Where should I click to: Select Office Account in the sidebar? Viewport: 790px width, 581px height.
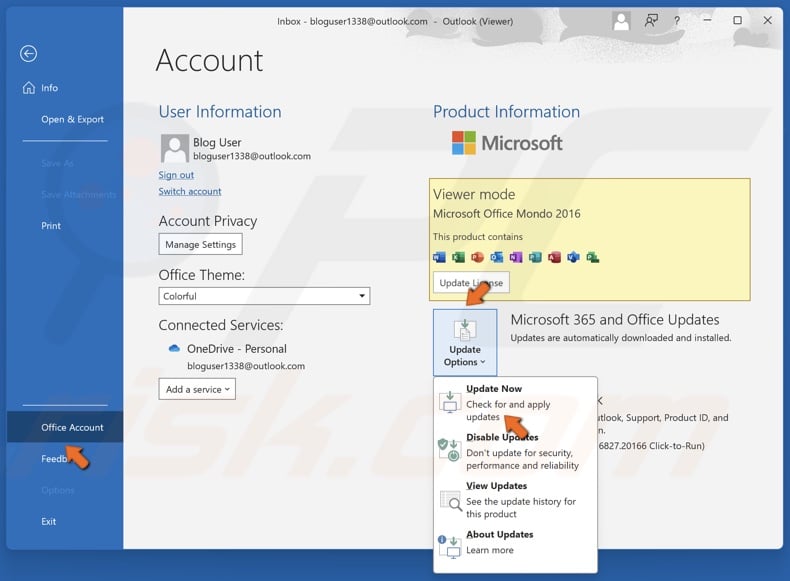click(65, 427)
